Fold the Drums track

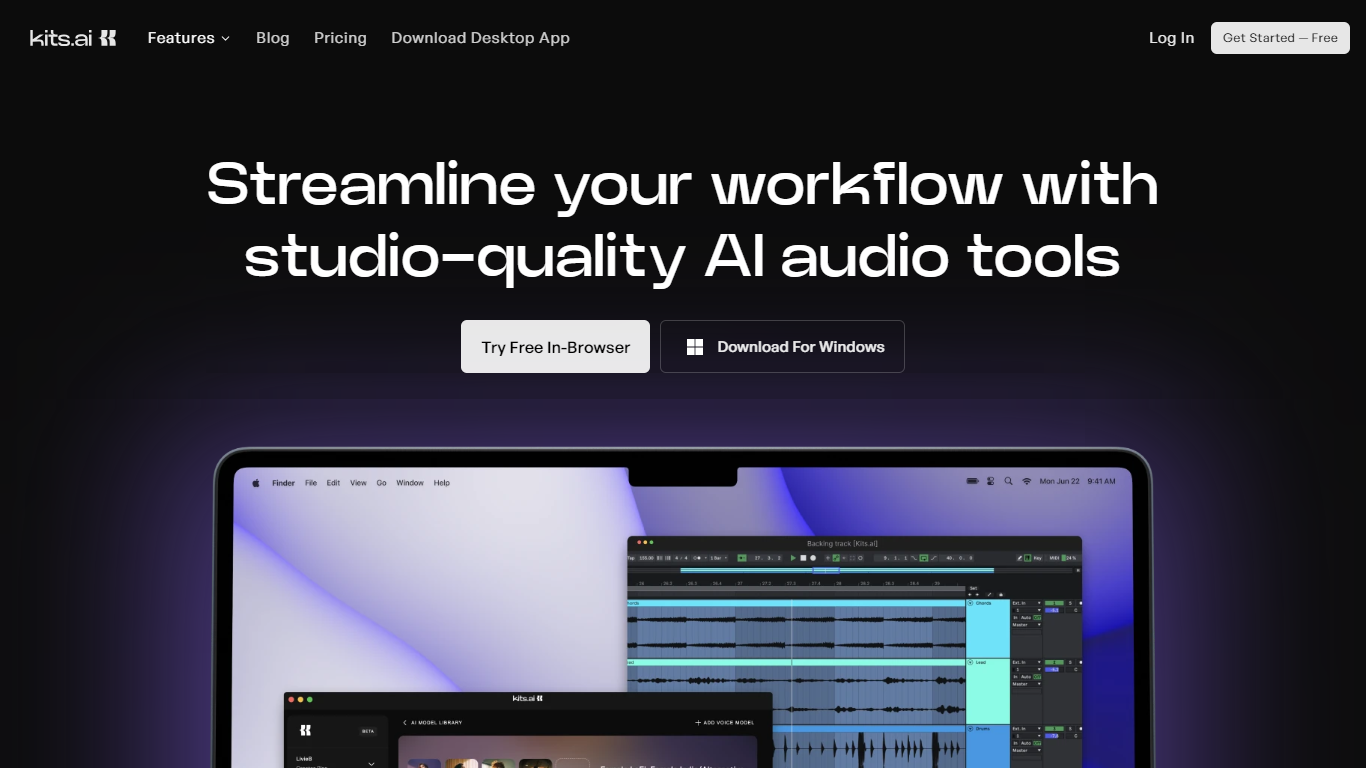click(x=970, y=728)
